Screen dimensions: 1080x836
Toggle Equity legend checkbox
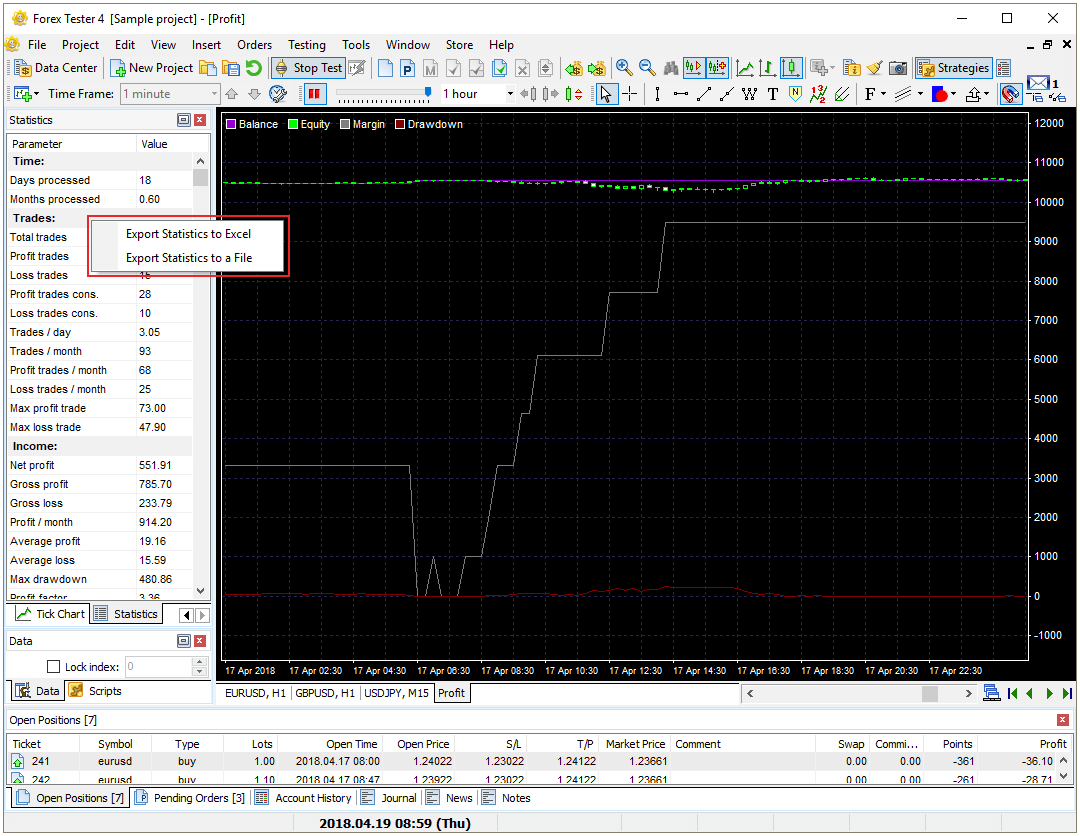[293, 124]
